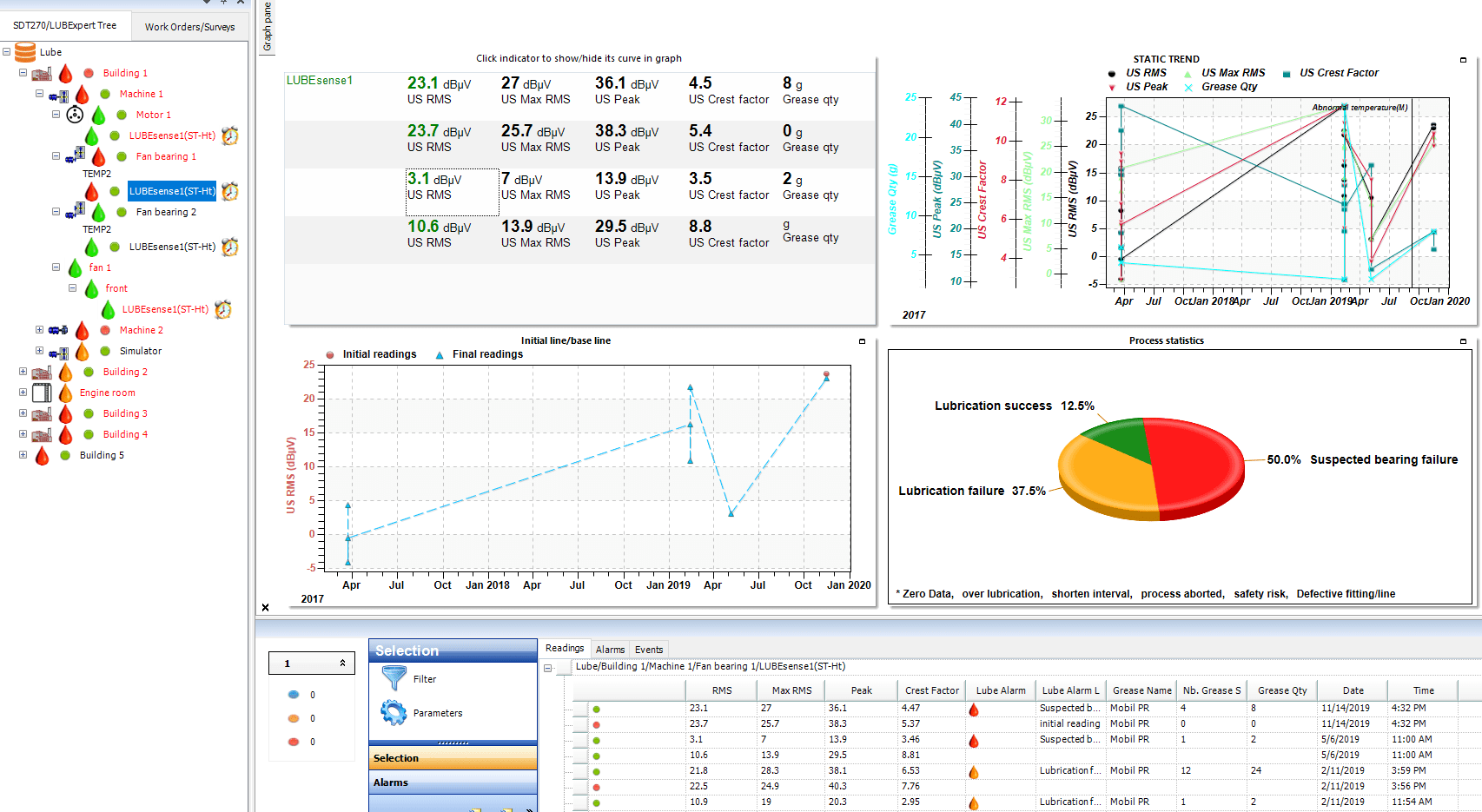
Task: Select the Lube database icon at tree root
Action: (24, 51)
